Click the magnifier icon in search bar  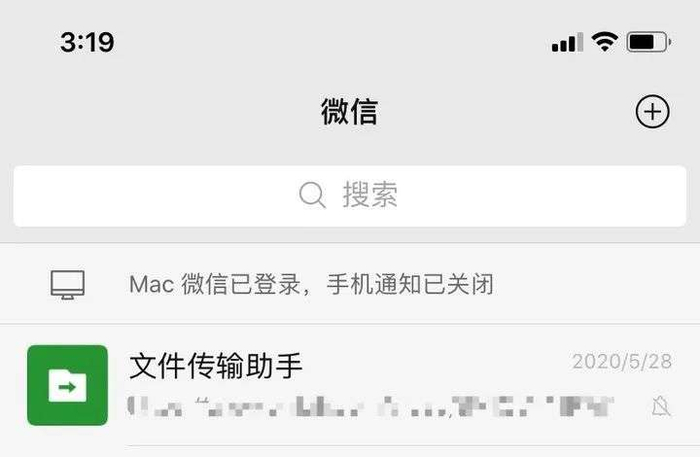pos(312,195)
